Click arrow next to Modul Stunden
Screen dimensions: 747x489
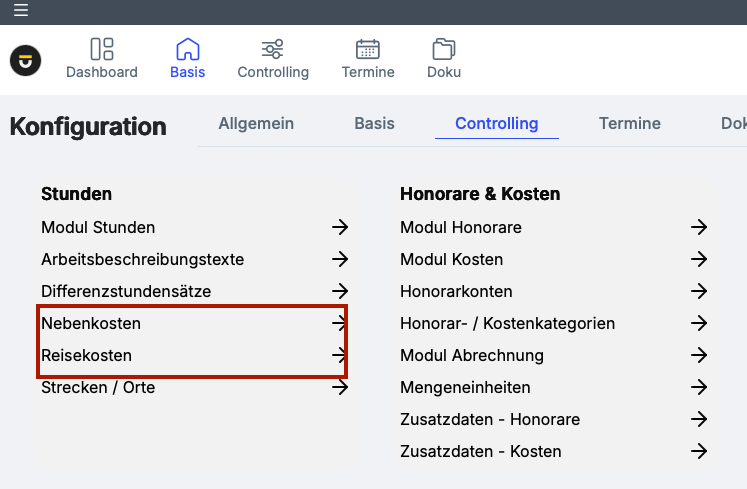pos(340,228)
